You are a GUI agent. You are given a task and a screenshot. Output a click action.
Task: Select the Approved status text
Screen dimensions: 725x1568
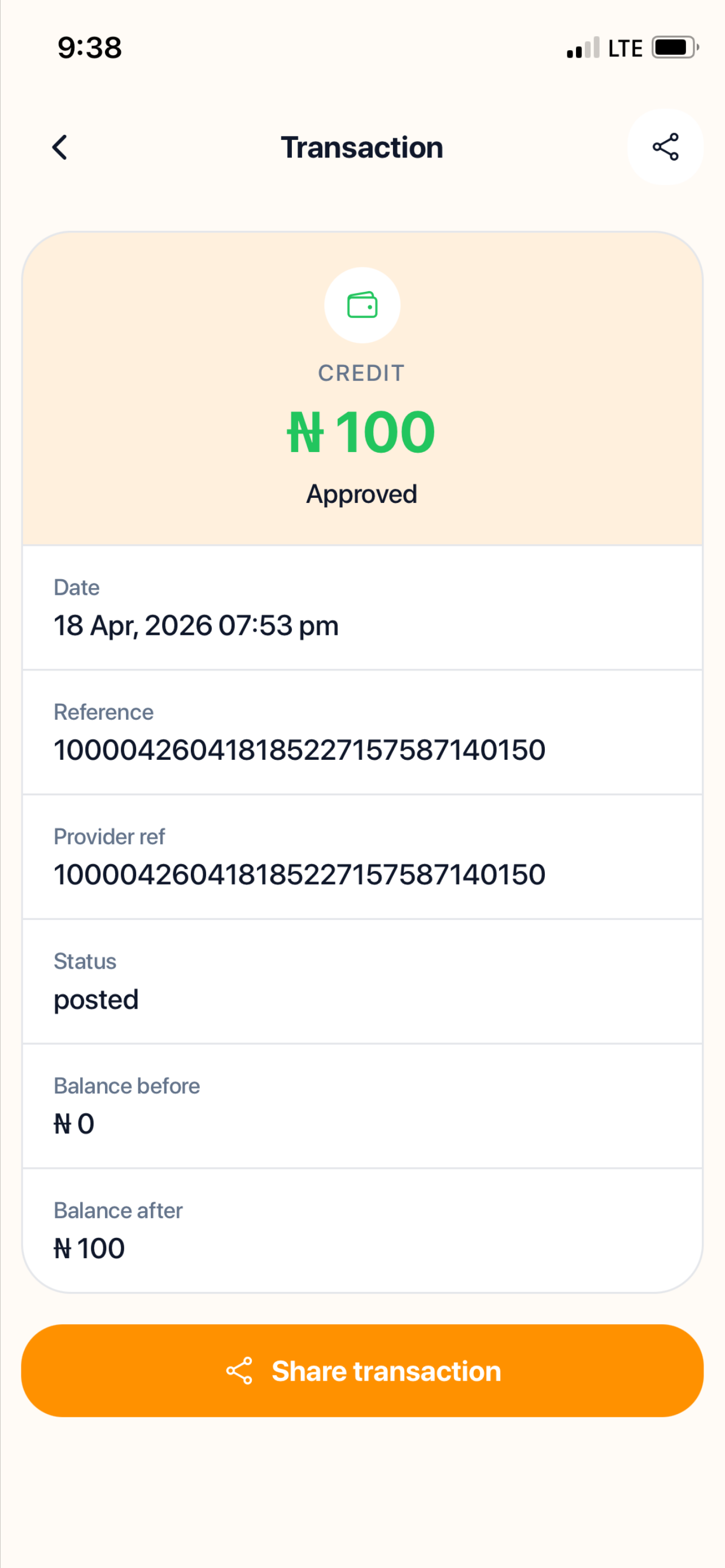[362, 494]
